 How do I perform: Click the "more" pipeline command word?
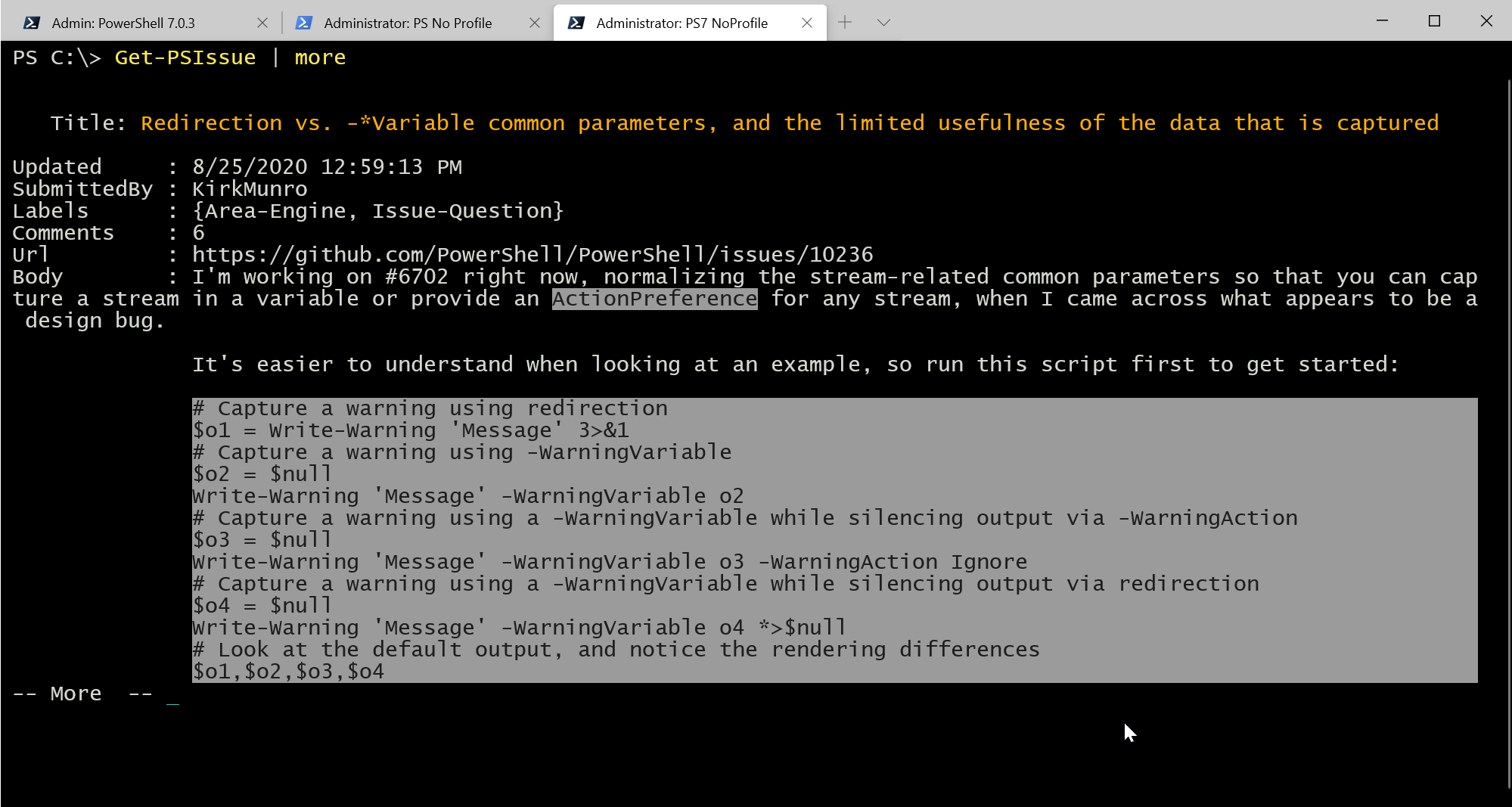click(x=320, y=57)
